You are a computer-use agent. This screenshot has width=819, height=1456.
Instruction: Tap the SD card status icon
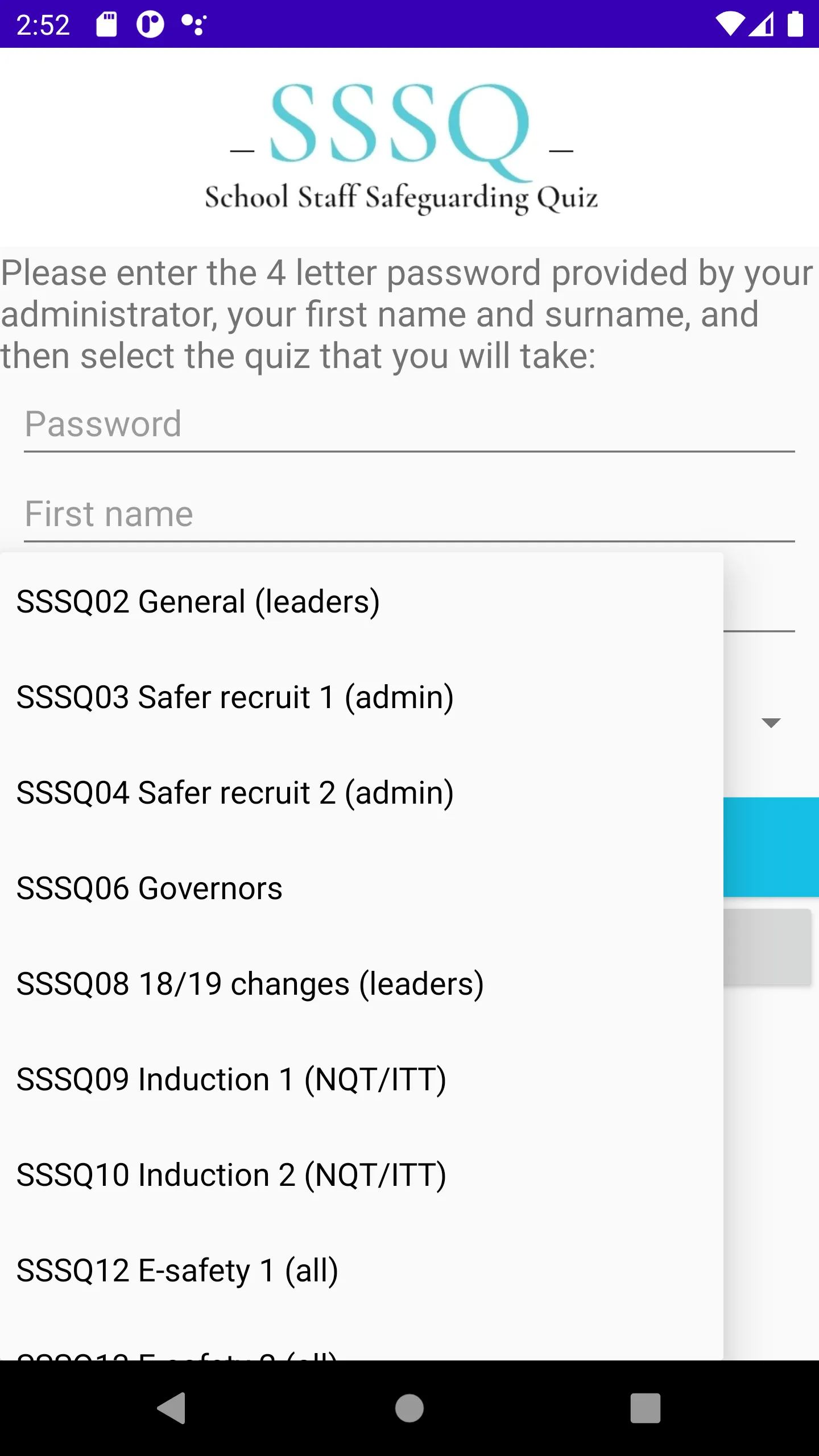click(106, 24)
